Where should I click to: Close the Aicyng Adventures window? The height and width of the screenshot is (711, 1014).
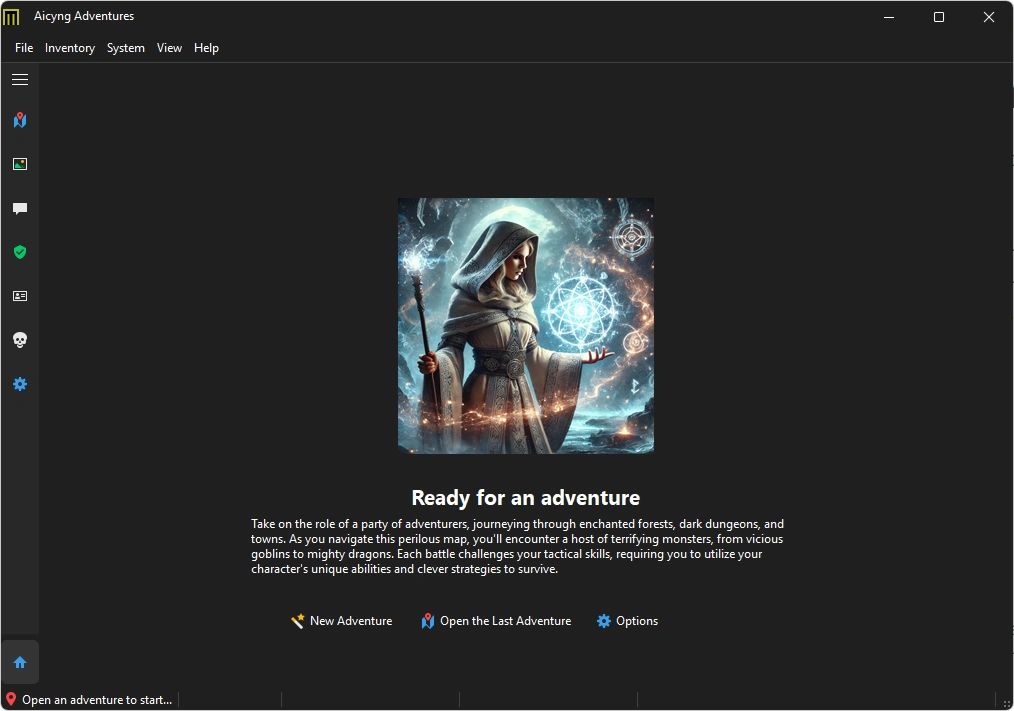tap(989, 17)
